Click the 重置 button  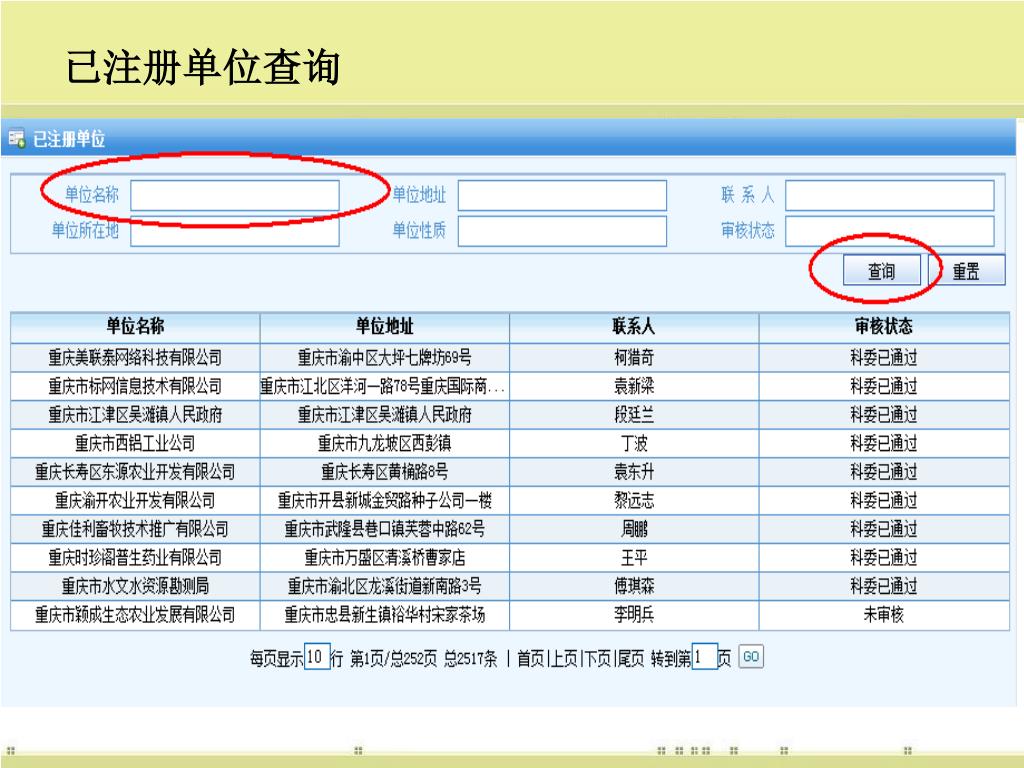pyautogui.click(x=967, y=270)
